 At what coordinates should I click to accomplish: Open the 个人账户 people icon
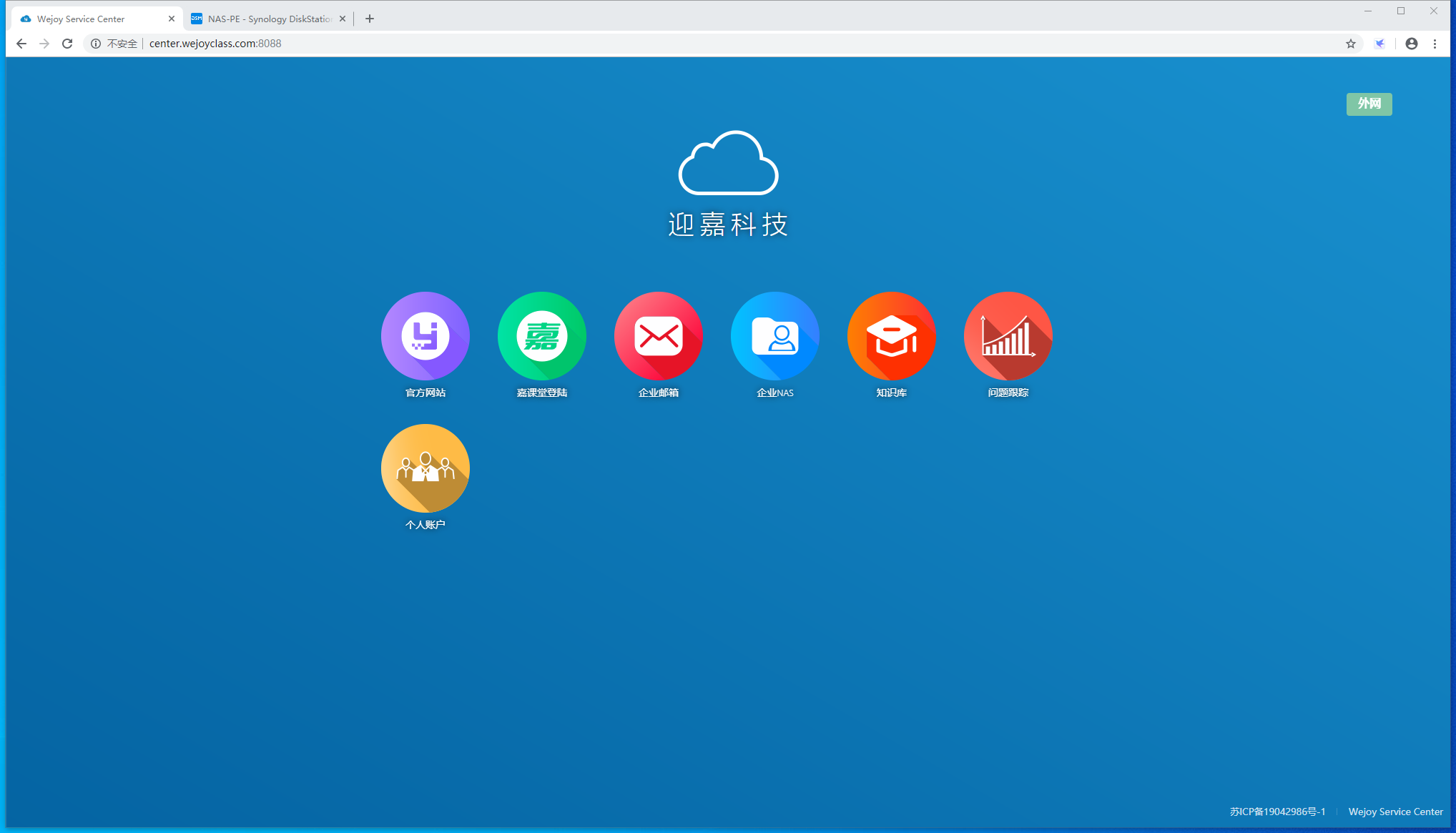coord(425,468)
